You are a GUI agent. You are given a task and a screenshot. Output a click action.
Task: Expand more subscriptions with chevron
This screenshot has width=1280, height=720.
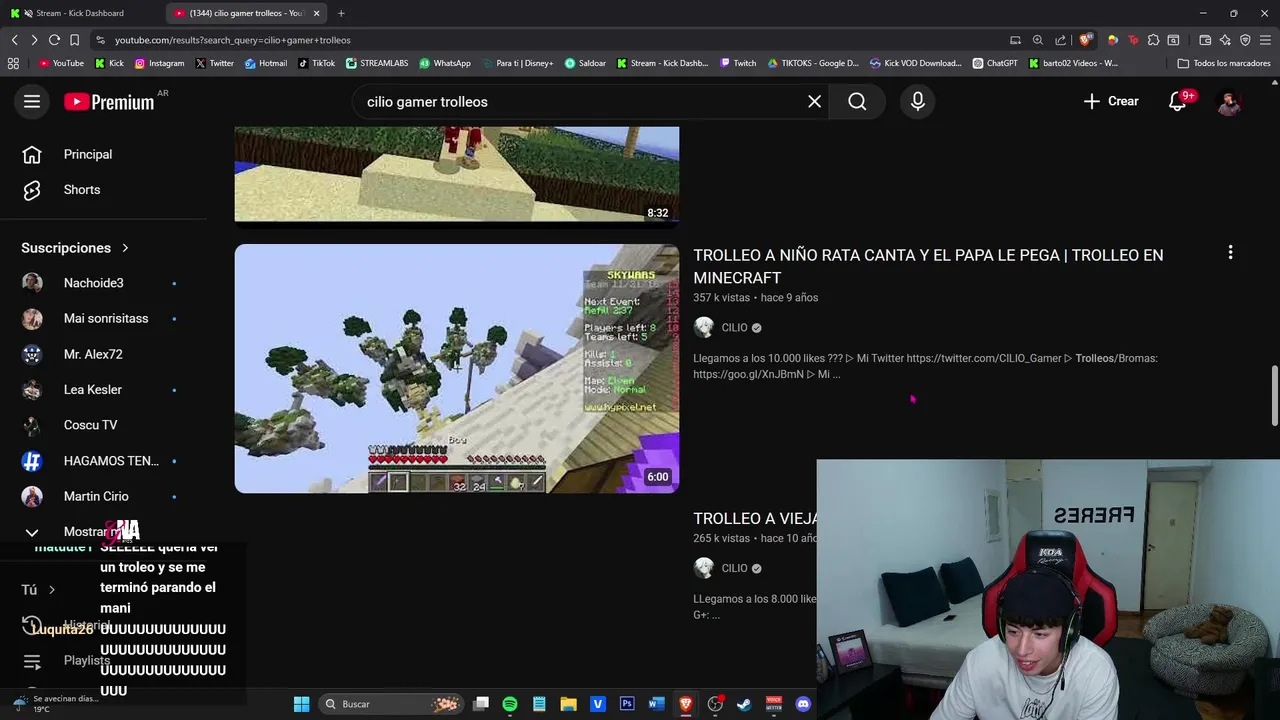point(32,532)
